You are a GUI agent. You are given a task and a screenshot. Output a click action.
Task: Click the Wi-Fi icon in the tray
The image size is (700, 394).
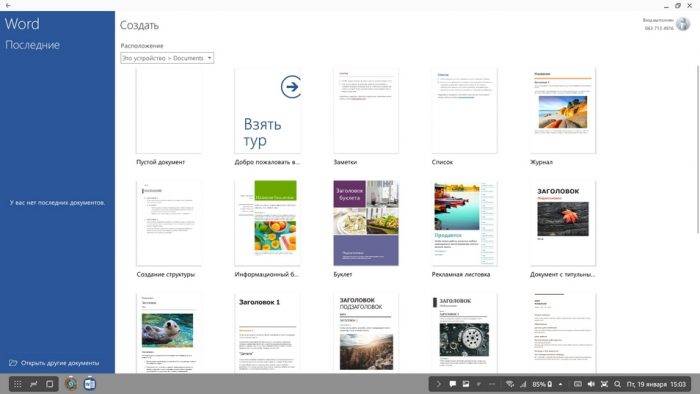point(510,384)
